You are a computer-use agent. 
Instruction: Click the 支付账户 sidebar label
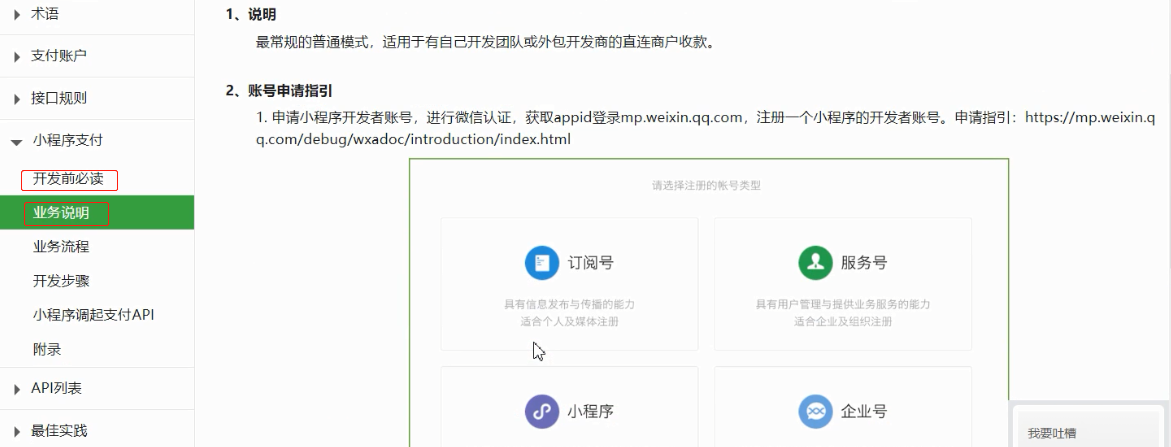(x=59, y=56)
